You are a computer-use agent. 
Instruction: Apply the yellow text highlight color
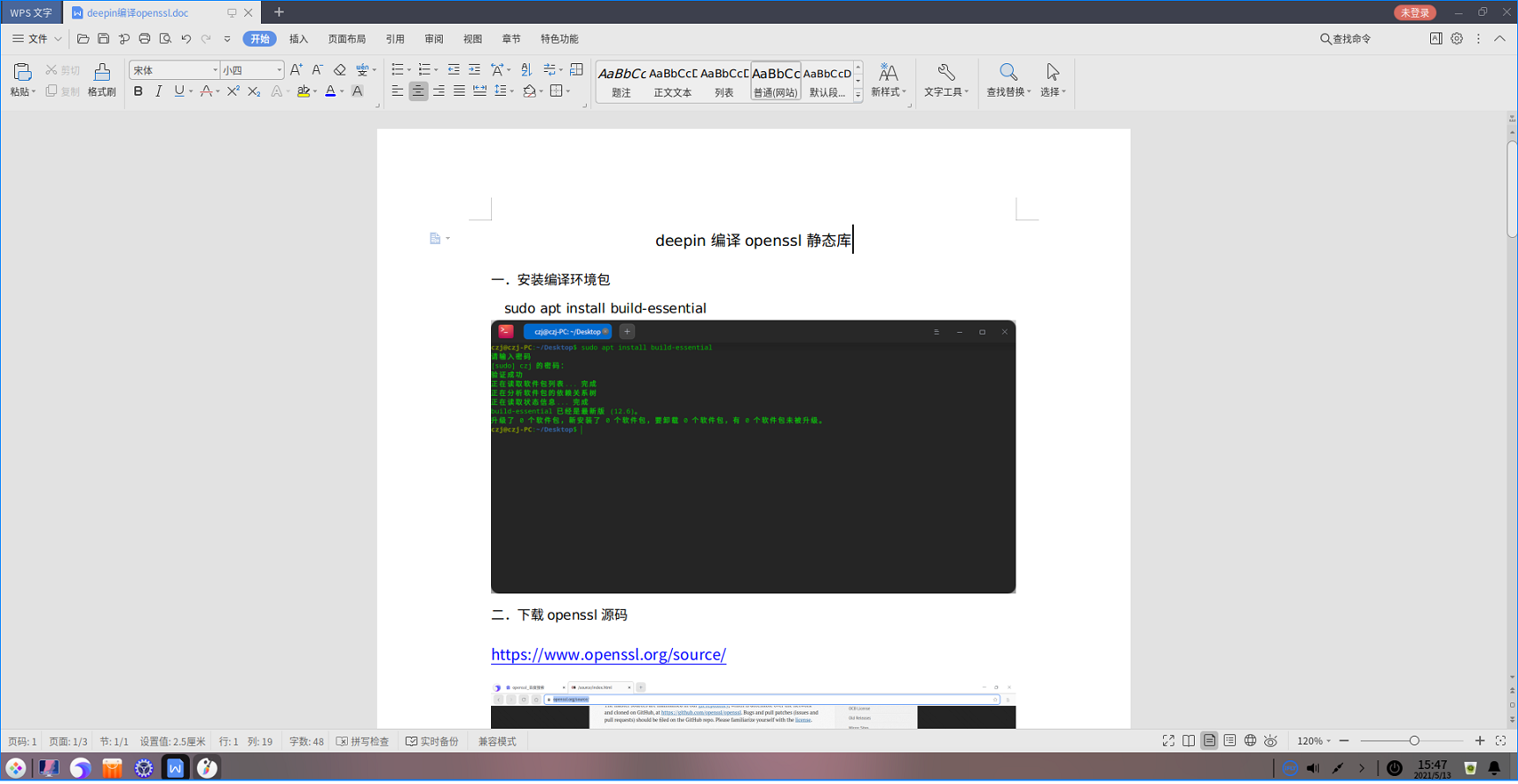pos(303,91)
